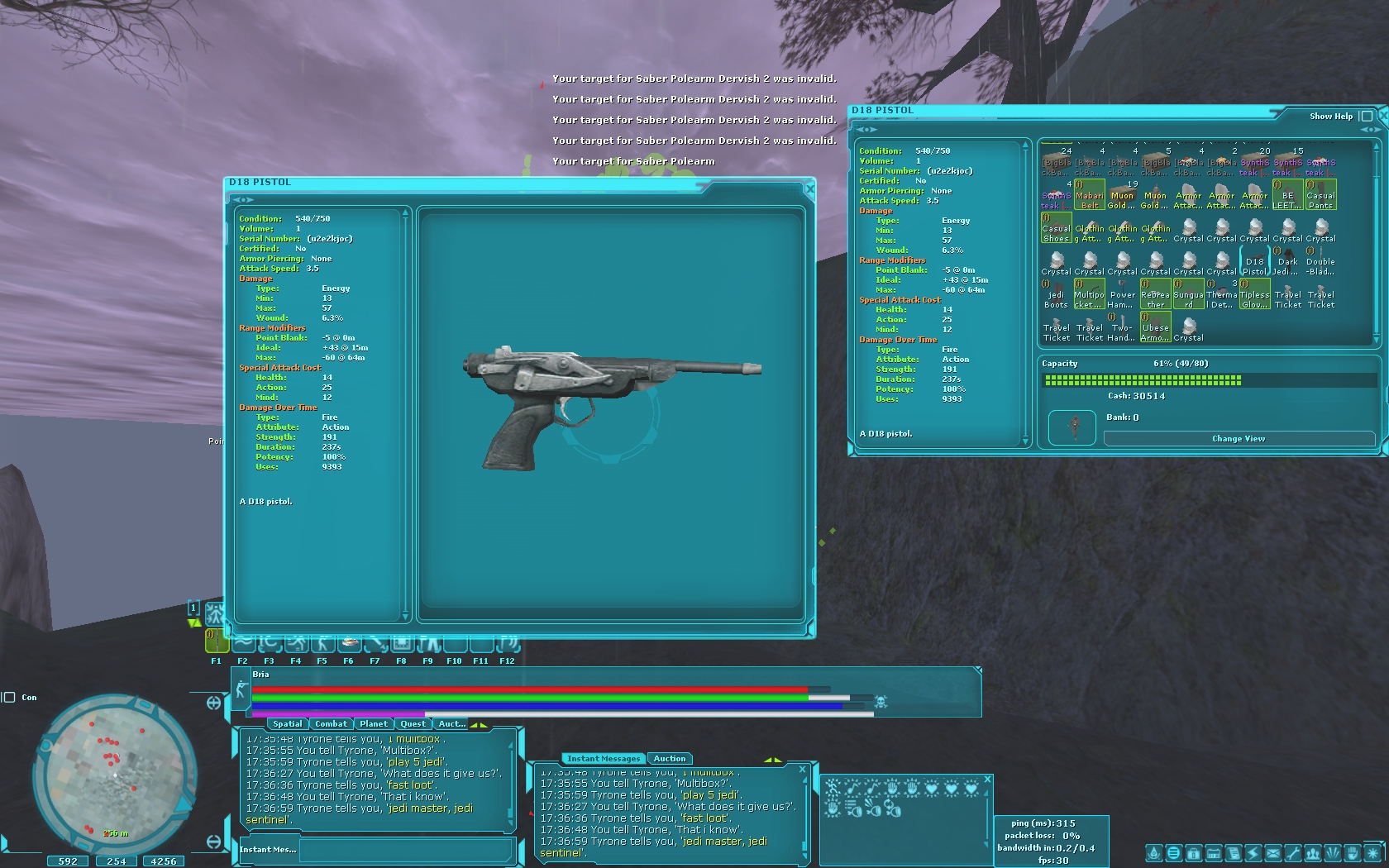The width and height of the screenshot is (1389, 868).
Task: Select the Rebreather inventory item
Action: (x=1155, y=294)
